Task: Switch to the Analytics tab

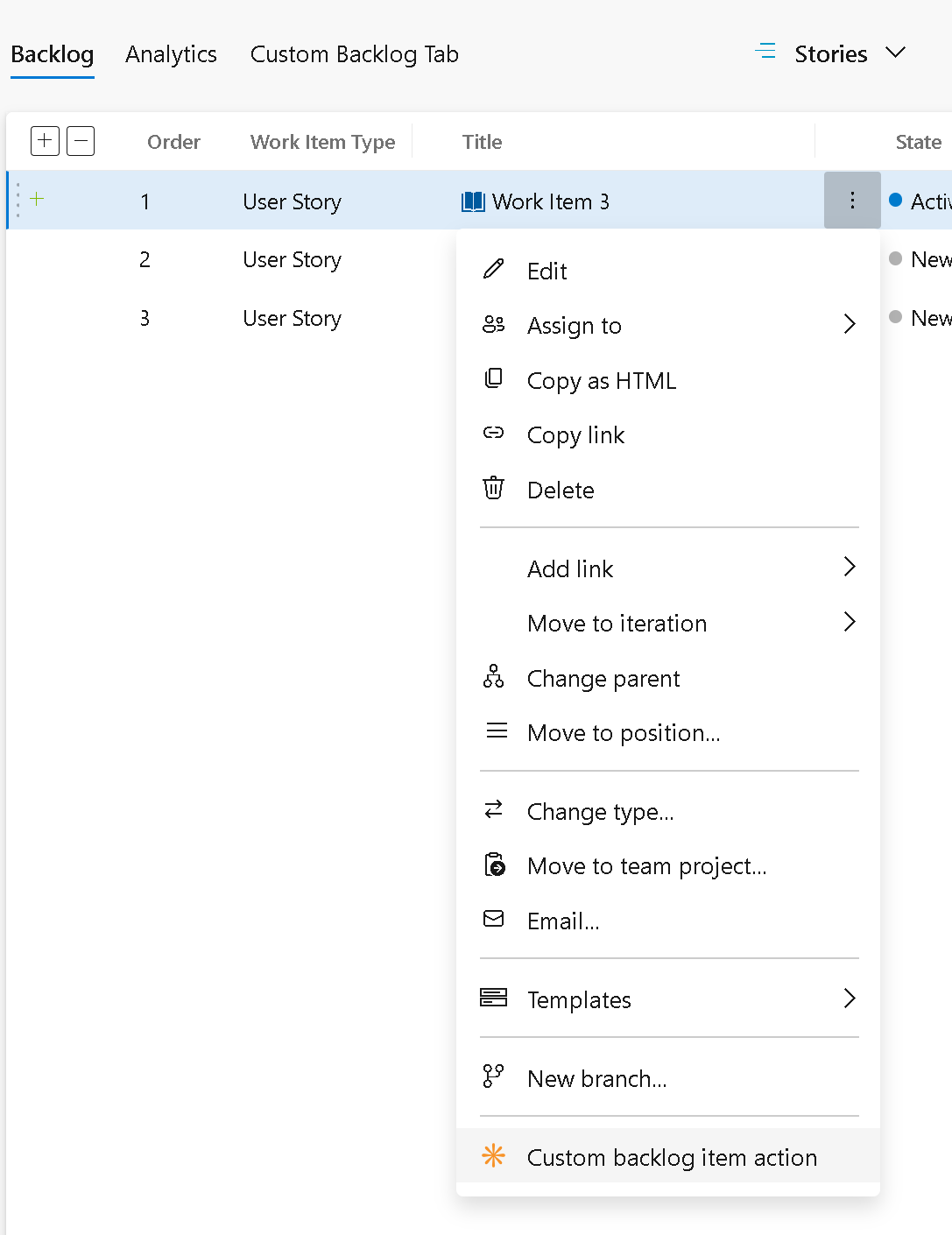Action: (171, 54)
